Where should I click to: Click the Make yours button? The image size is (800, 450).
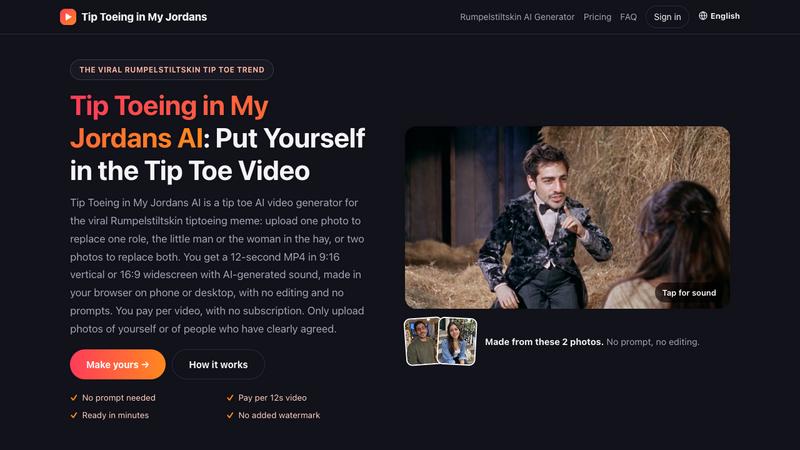pos(117,364)
